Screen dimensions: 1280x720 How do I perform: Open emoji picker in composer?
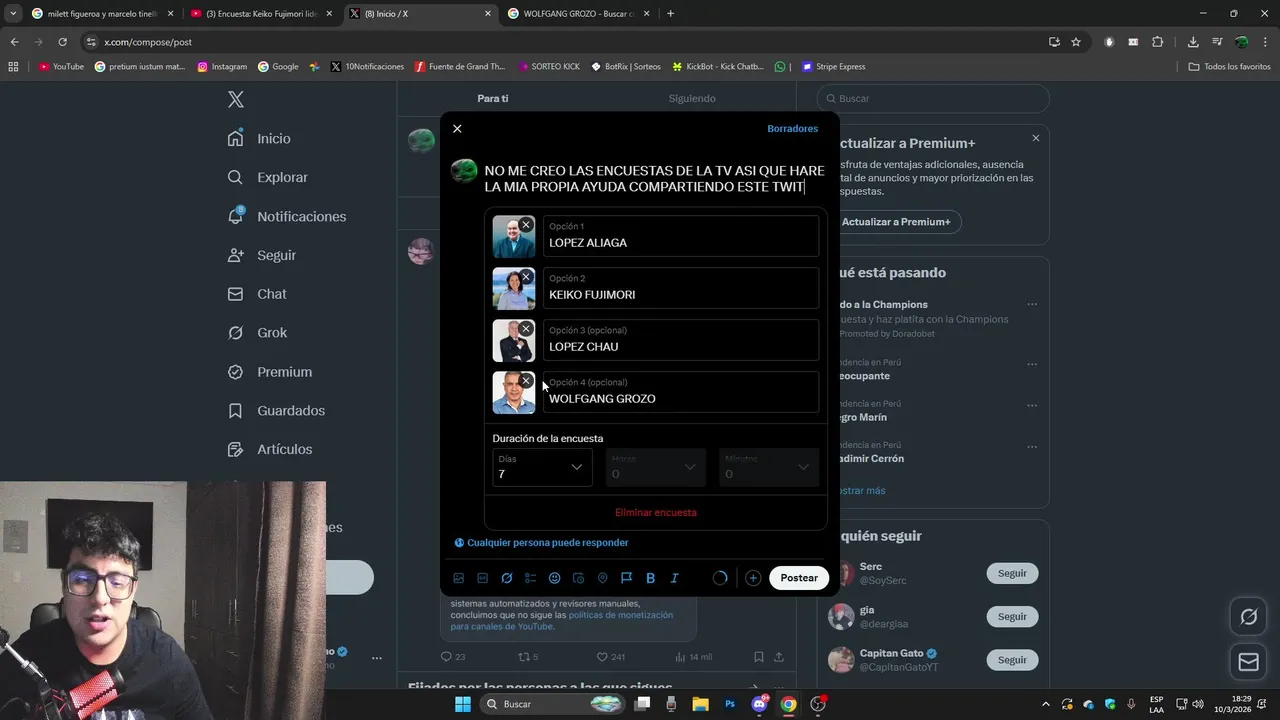tap(555, 578)
